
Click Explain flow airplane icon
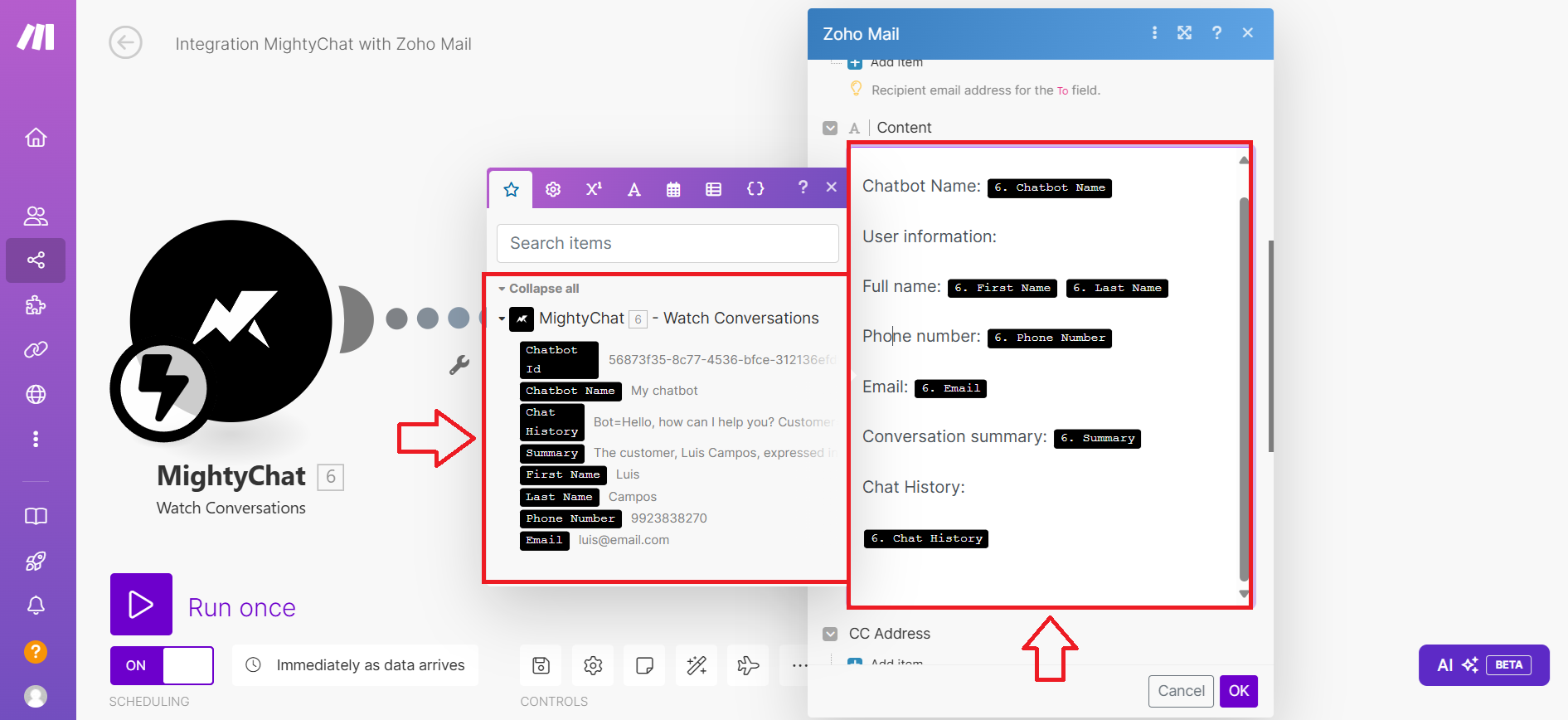(x=748, y=665)
